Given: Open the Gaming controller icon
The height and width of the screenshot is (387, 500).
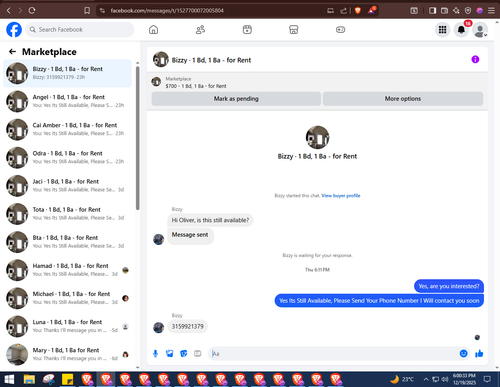Looking at the screenshot, I should click(x=340, y=30).
